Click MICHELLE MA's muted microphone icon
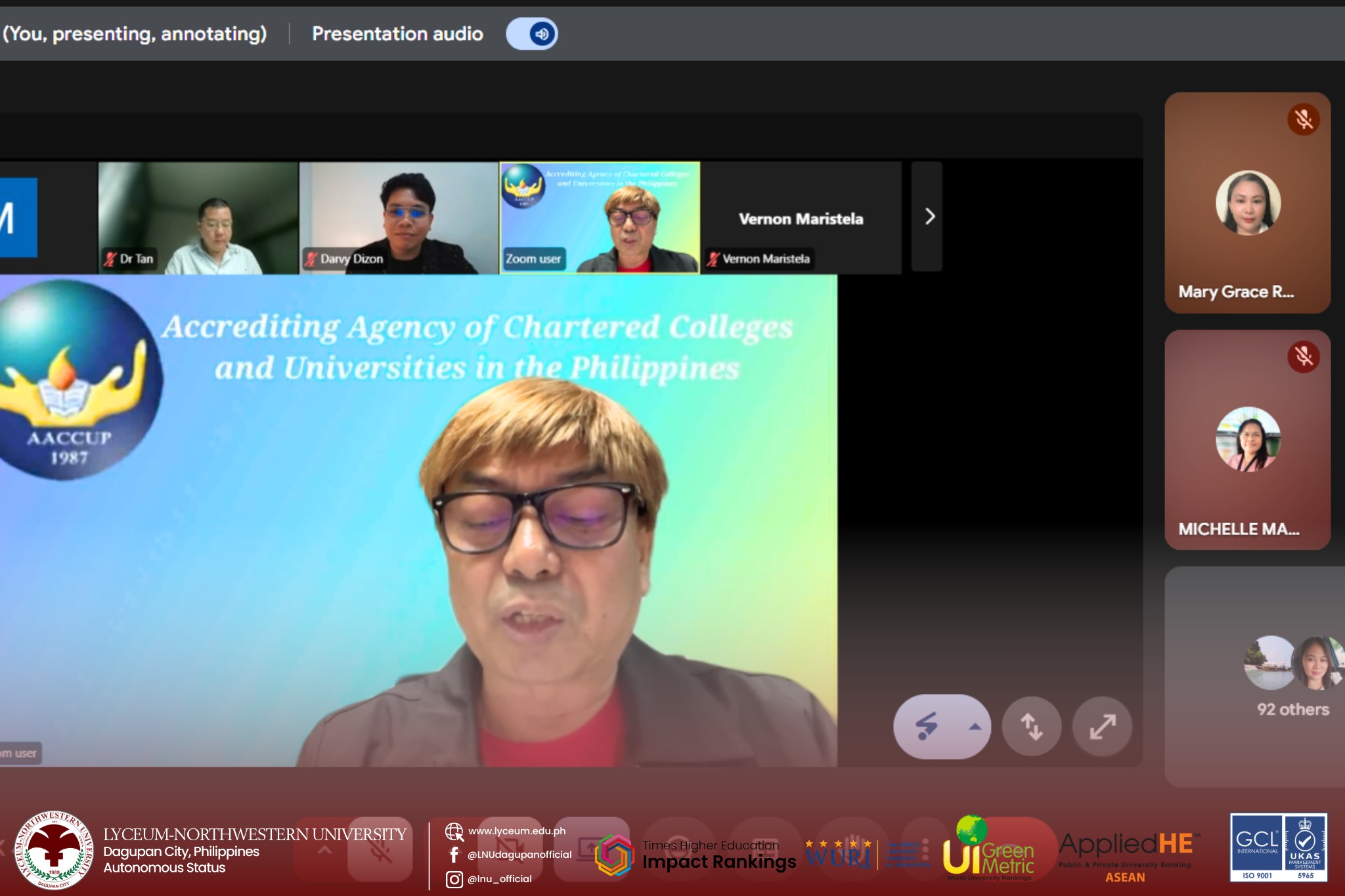The image size is (1345, 896). coord(1303,356)
